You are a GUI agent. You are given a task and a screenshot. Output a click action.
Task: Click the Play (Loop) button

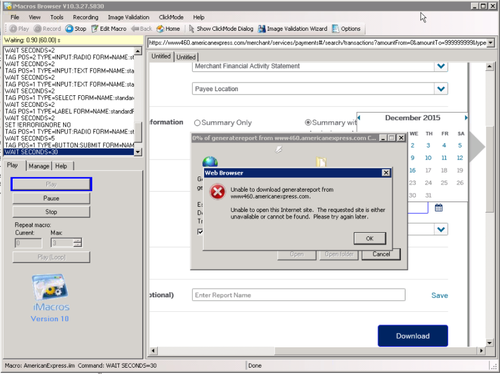51,257
